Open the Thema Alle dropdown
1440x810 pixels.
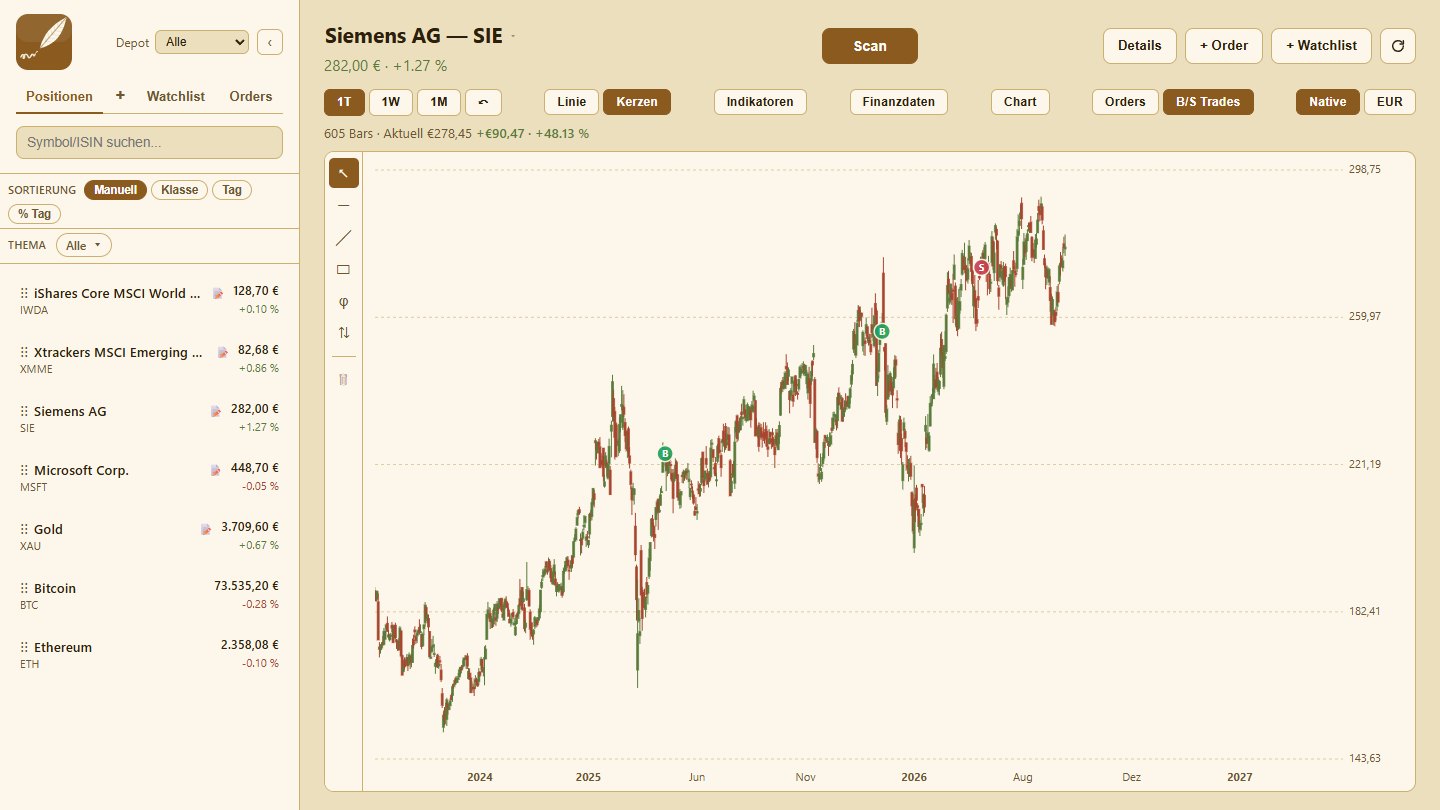pyautogui.click(x=84, y=245)
